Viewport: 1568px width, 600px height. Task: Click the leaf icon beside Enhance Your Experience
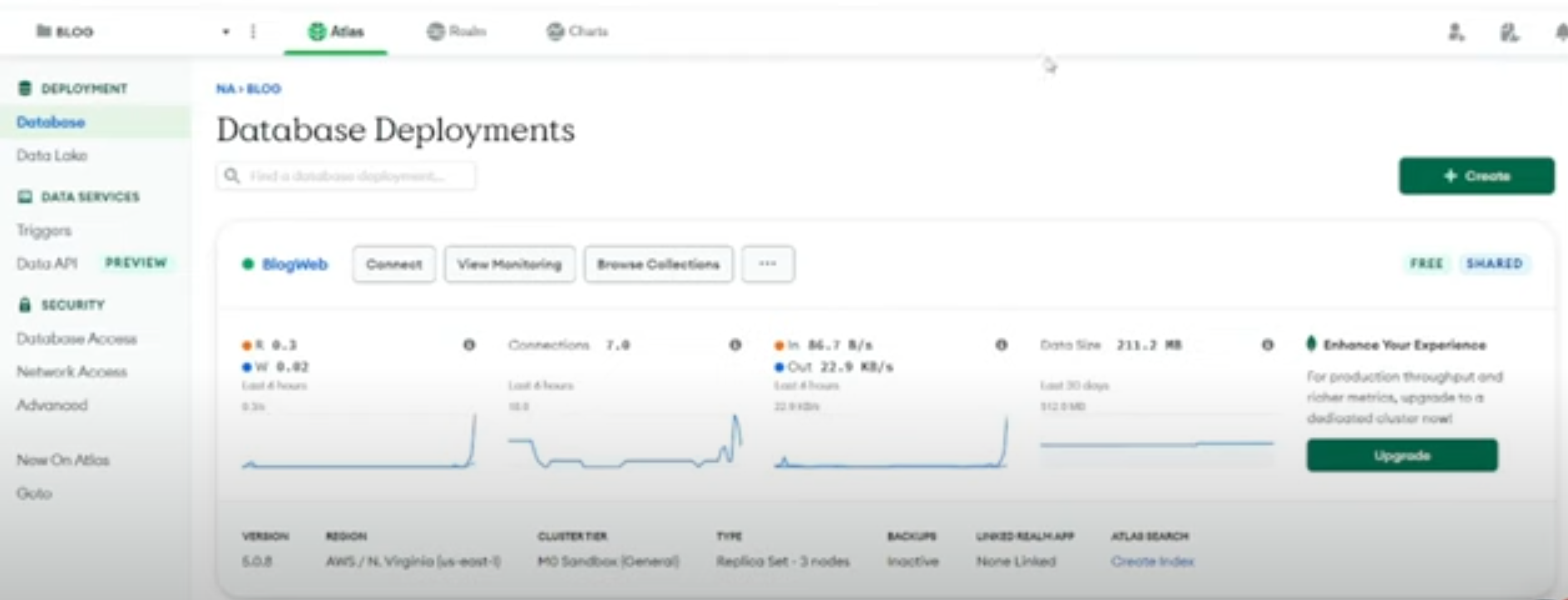(1312, 344)
